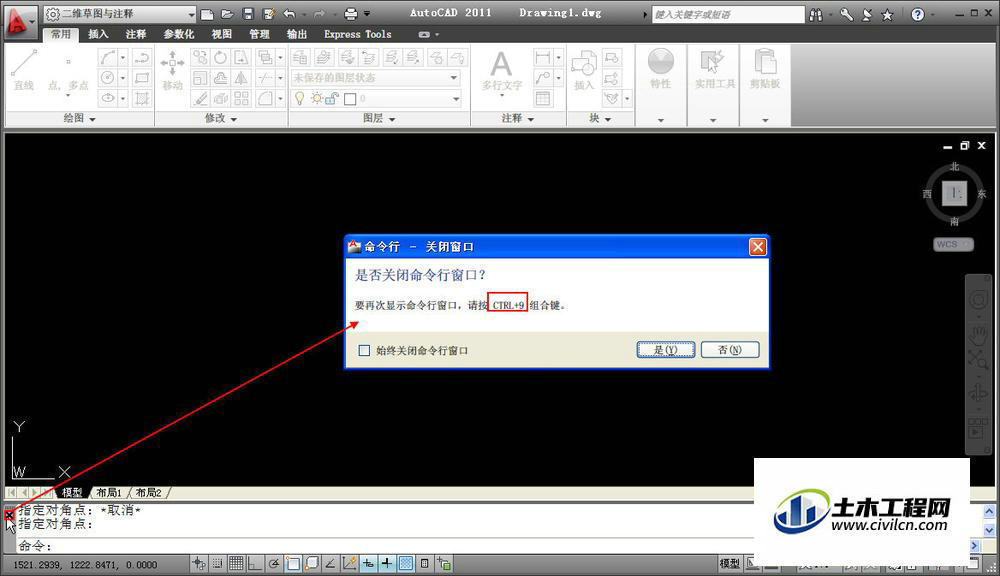Toggle Ortho mode in the status bar
This screenshot has width=1000, height=576.
[254, 563]
